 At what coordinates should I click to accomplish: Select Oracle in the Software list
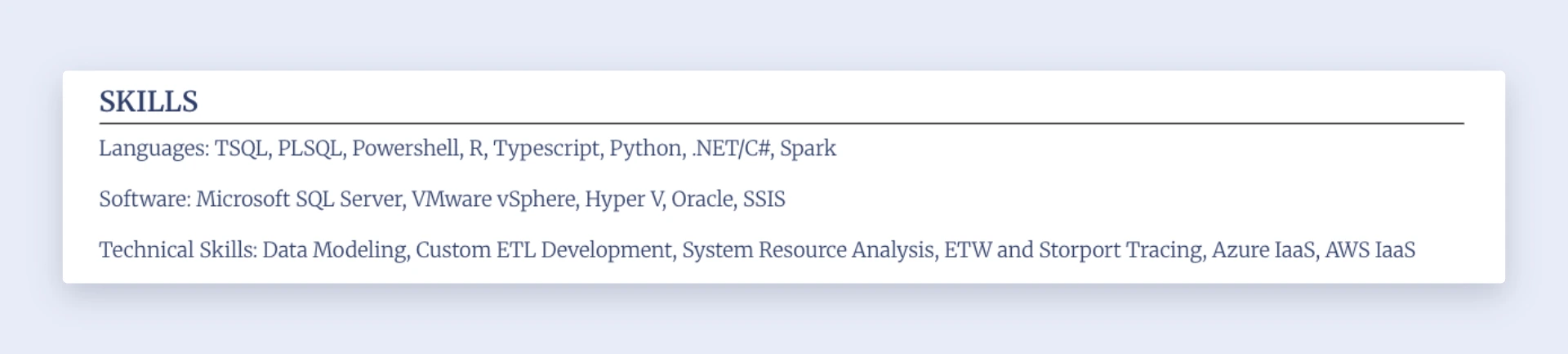click(703, 199)
